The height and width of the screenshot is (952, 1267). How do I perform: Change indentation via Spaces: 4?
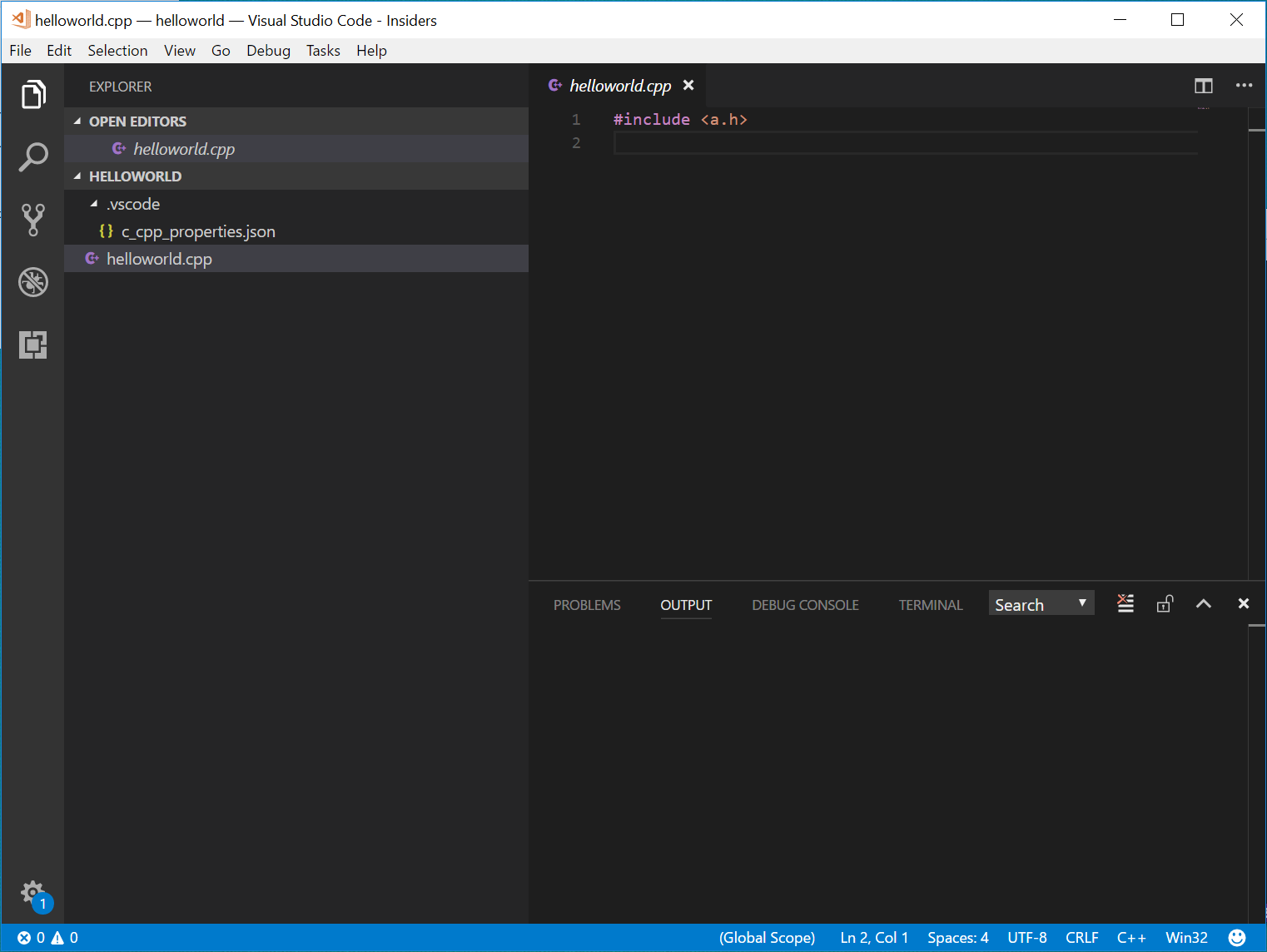[958, 938]
